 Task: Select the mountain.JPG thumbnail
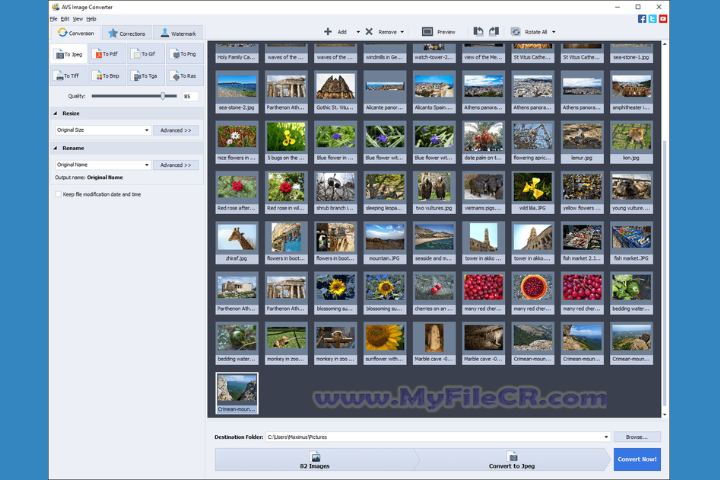tap(385, 243)
